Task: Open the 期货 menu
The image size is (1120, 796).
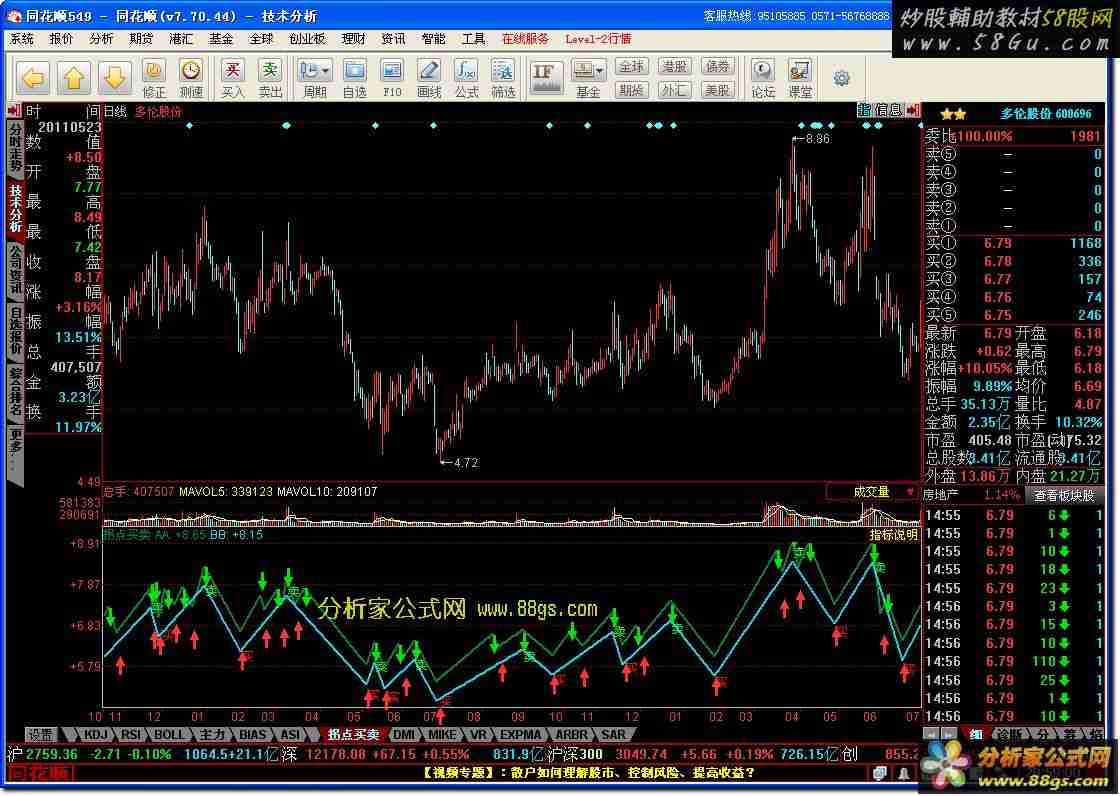Action: (x=141, y=39)
